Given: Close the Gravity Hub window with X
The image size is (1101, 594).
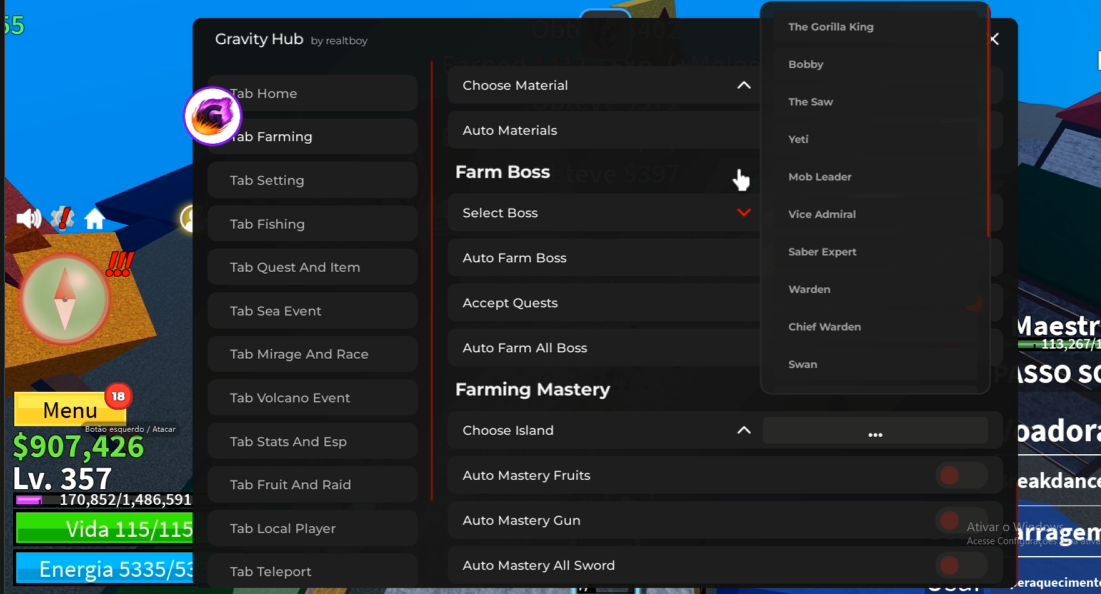Looking at the screenshot, I should coord(994,39).
